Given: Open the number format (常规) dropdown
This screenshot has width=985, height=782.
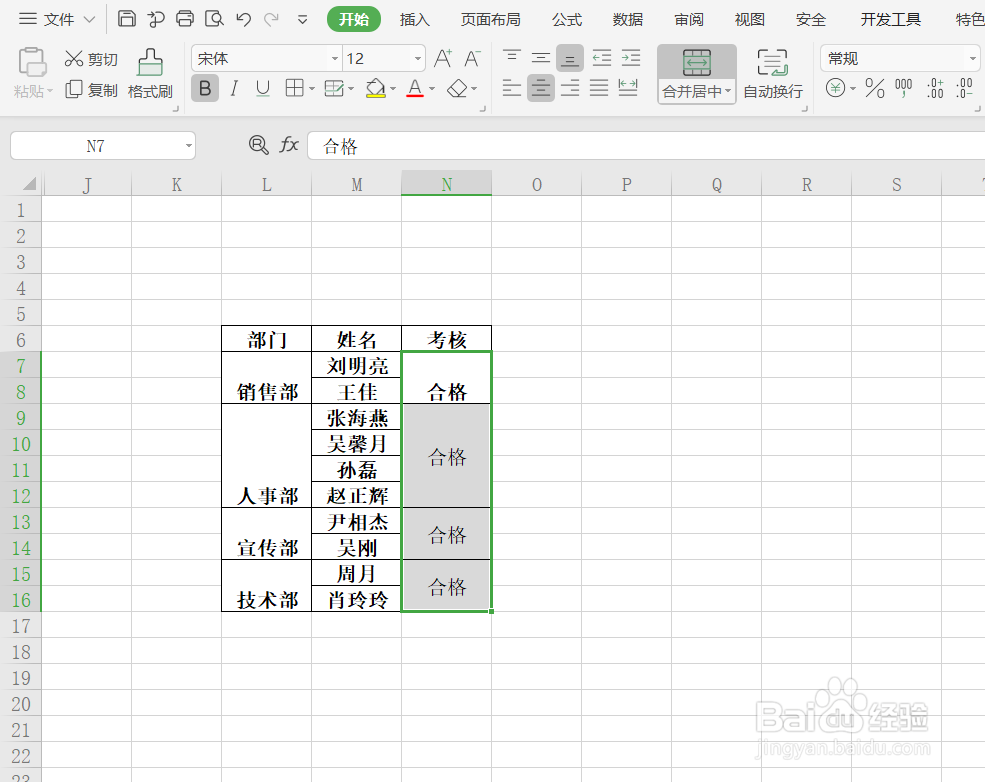Looking at the screenshot, I should pos(972,58).
